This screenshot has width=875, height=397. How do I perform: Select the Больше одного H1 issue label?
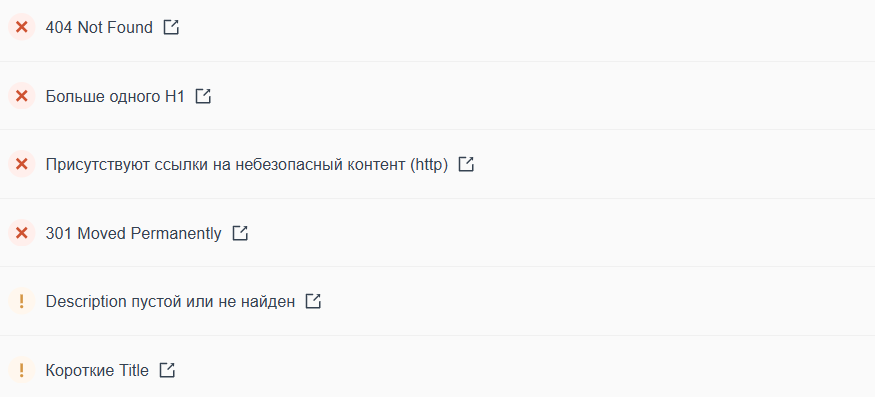pos(115,96)
